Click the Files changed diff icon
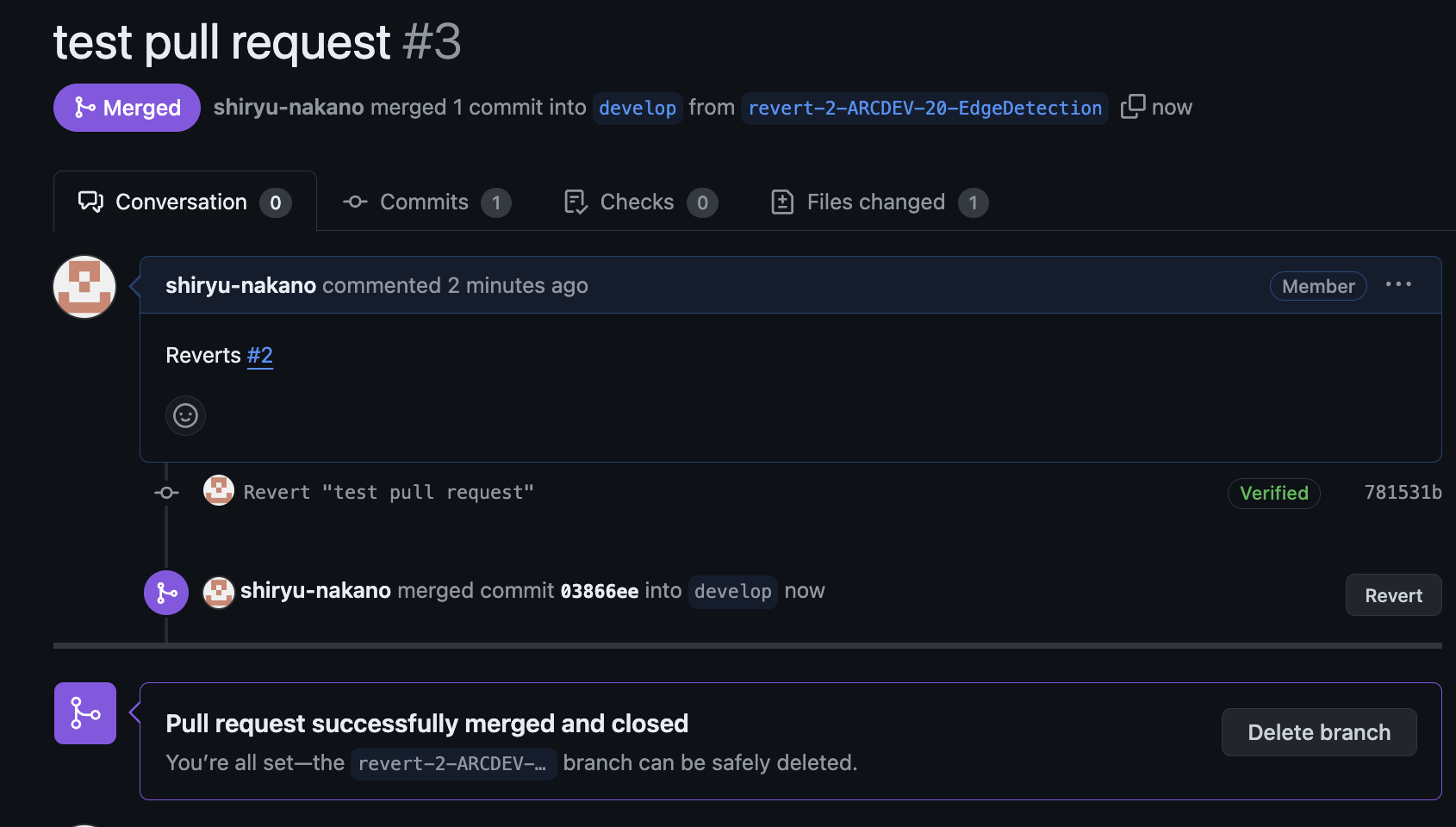 (781, 202)
